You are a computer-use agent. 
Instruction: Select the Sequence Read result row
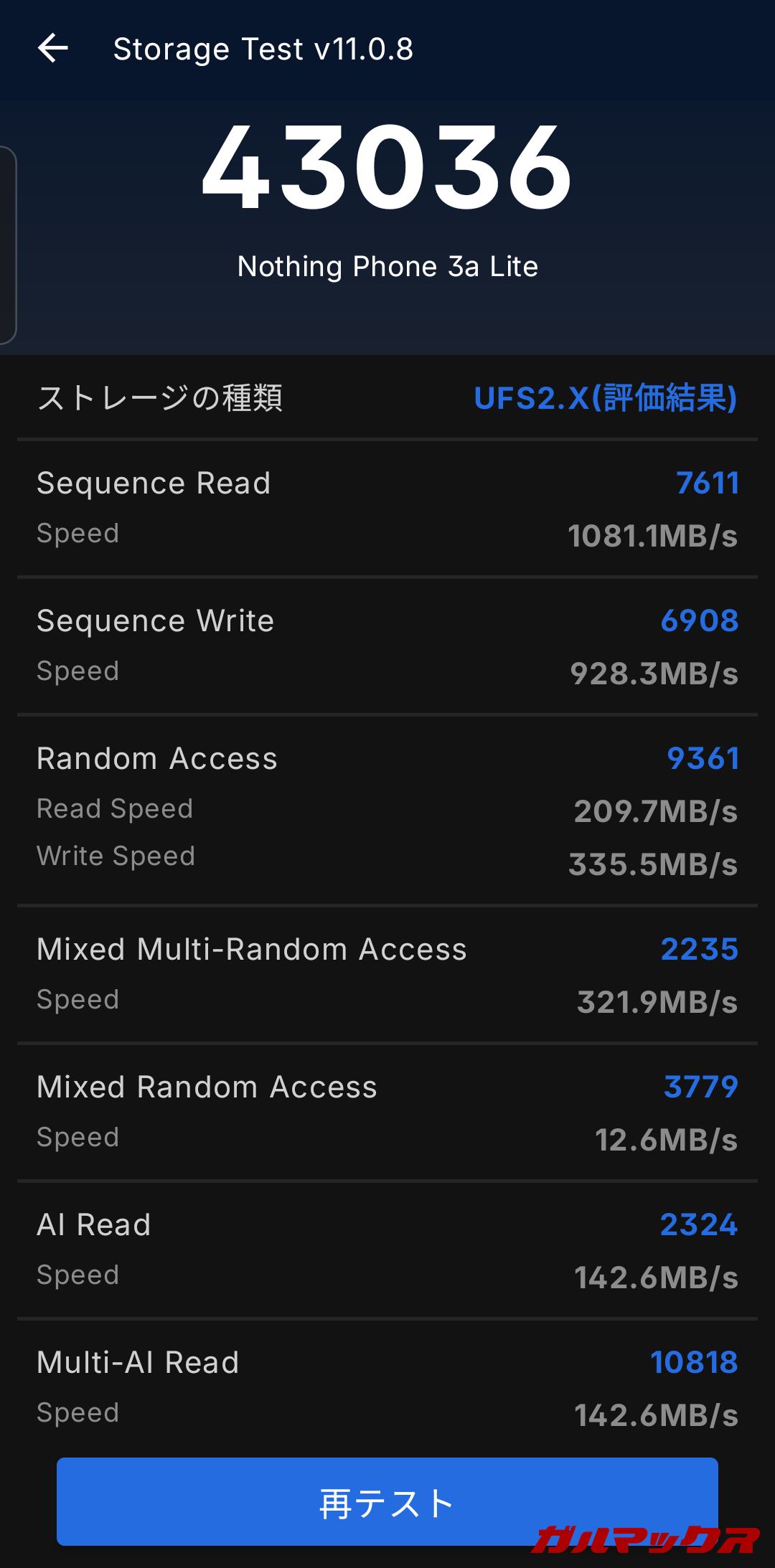pos(387,508)
